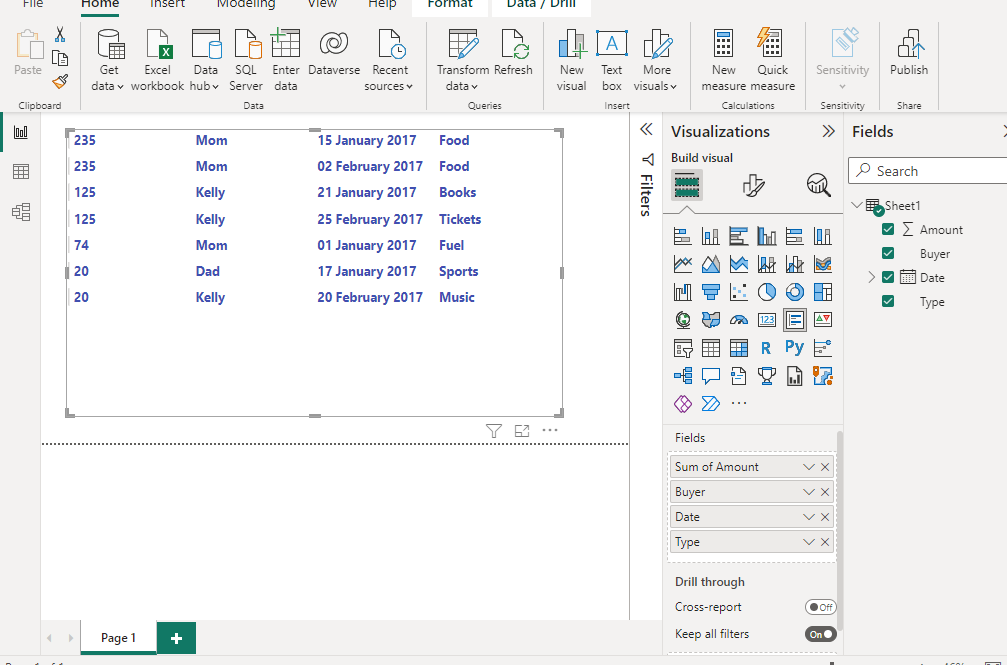Select the Pie chart visual
This screenshot has width=1007, height=665.
point(766,292)
